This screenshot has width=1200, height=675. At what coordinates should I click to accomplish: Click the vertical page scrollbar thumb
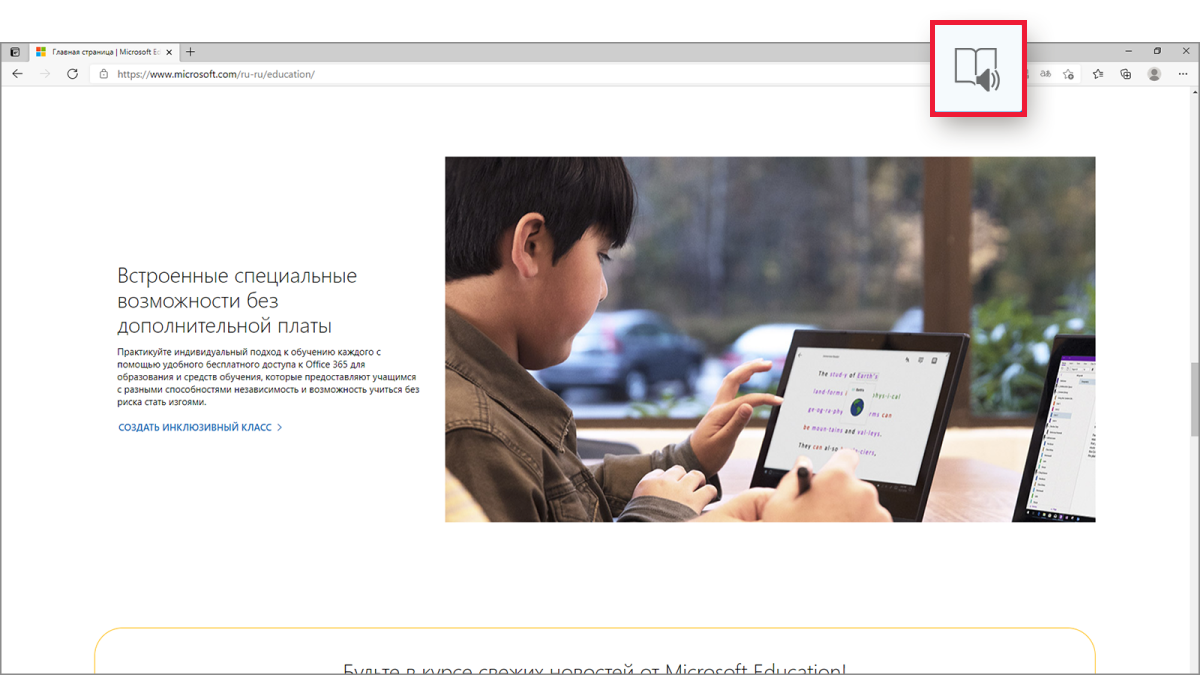1194,399
